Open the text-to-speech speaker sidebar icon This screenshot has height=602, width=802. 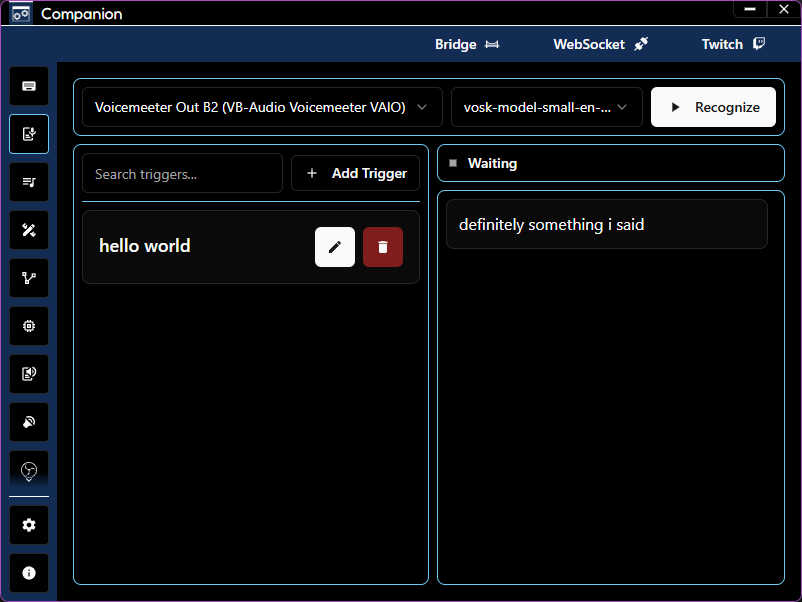coord(29,374)
